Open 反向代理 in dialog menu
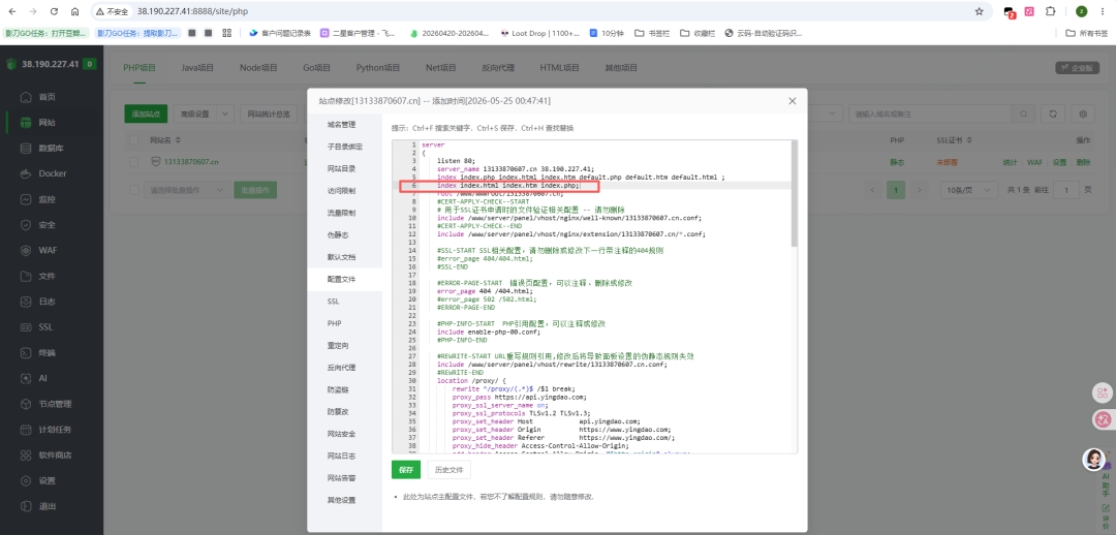 344,367
